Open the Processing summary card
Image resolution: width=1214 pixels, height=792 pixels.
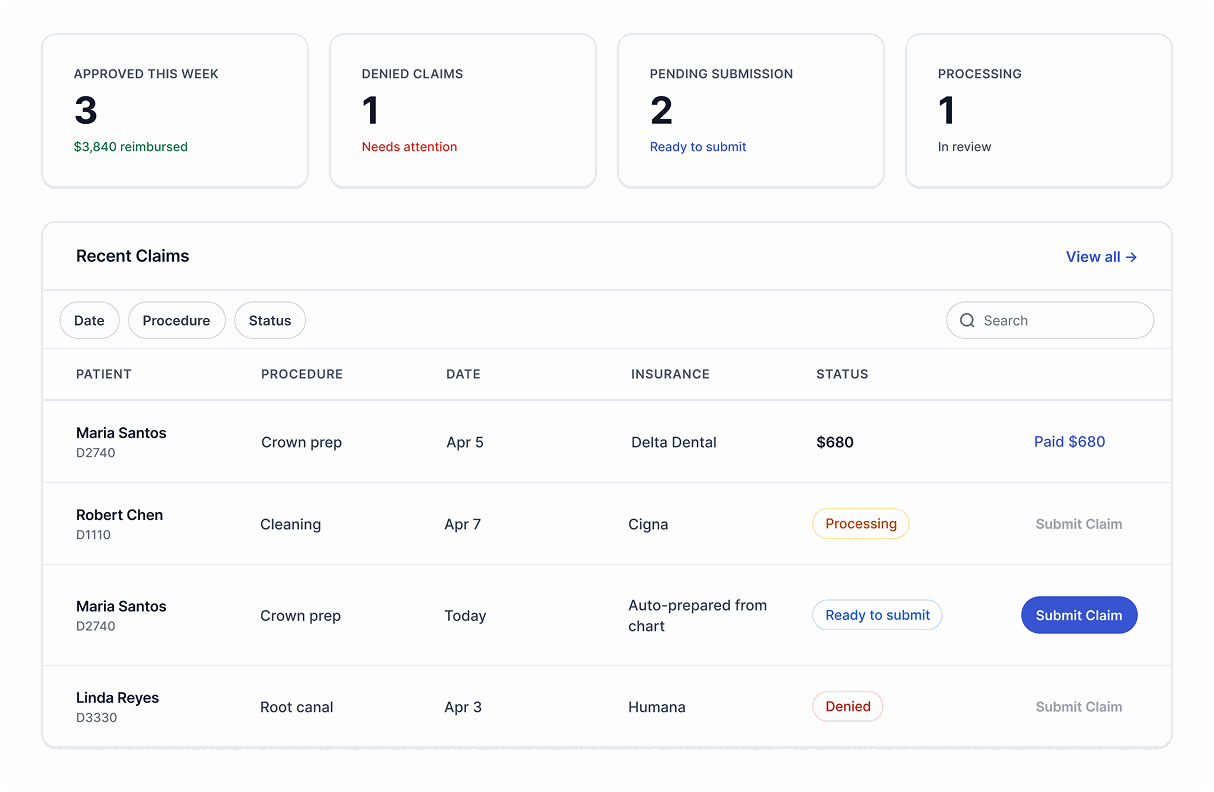[1039, 111]
